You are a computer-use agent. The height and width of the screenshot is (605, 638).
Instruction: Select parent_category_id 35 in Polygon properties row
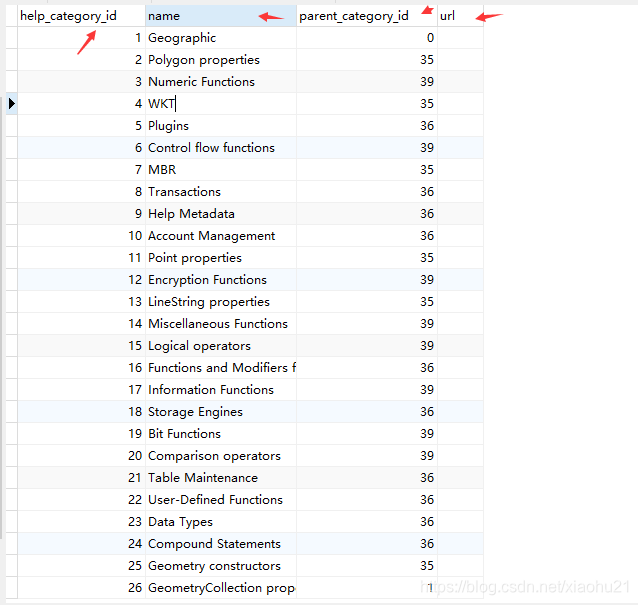coord(367,60)
